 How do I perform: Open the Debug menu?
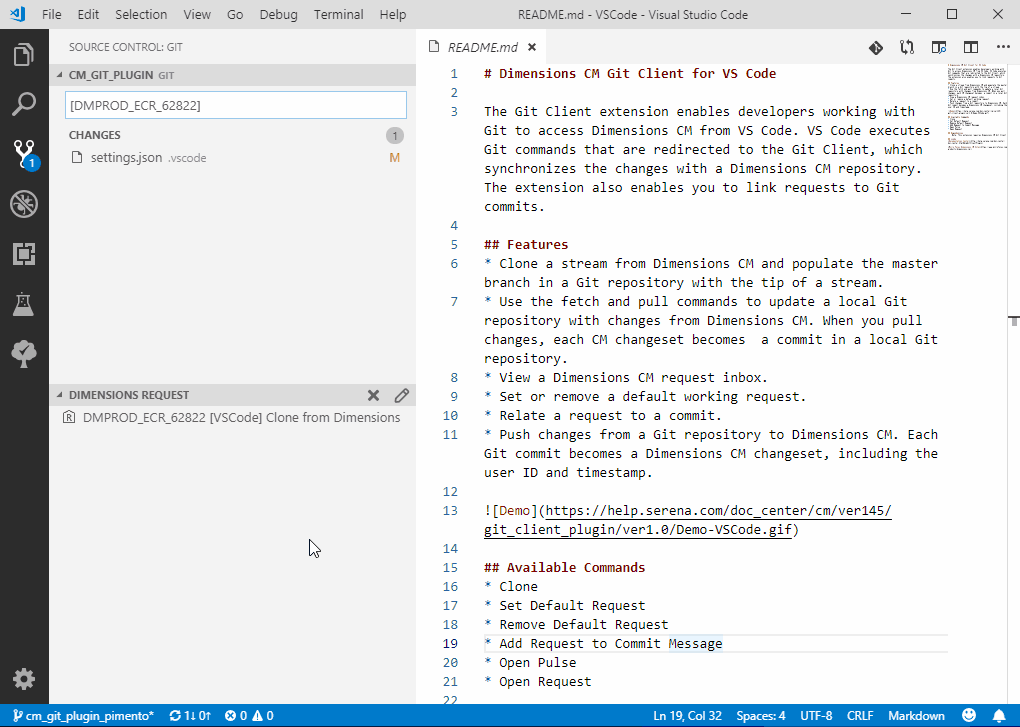278,14
